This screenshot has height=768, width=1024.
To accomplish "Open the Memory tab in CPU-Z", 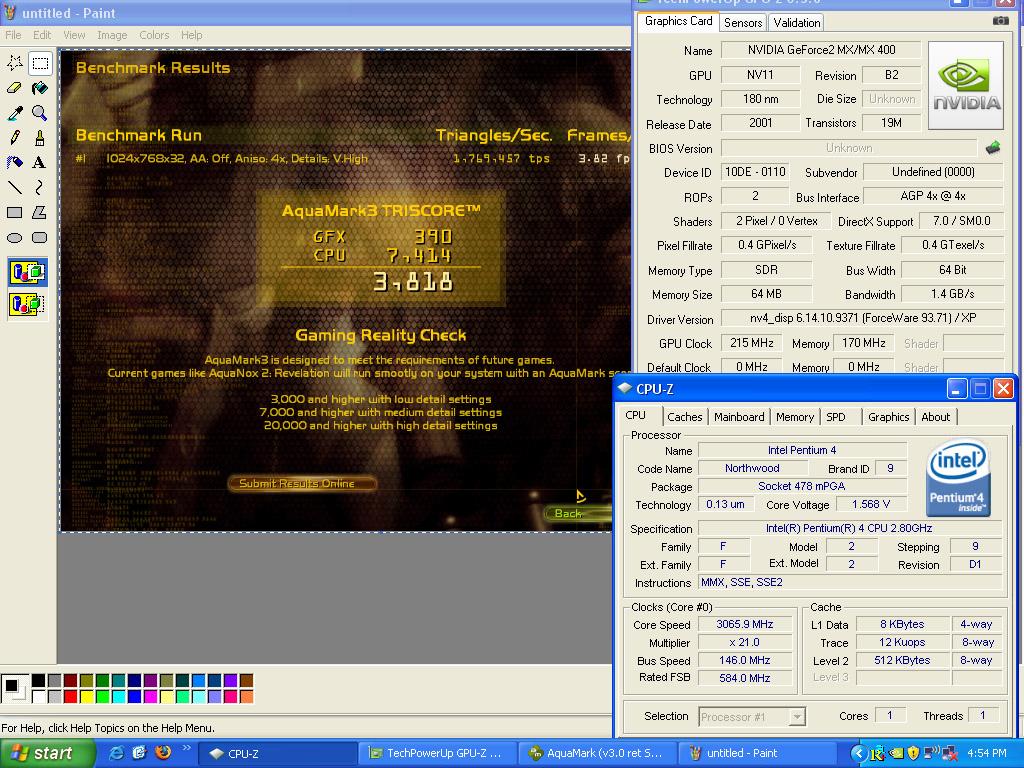I will (x=795, y=417).
